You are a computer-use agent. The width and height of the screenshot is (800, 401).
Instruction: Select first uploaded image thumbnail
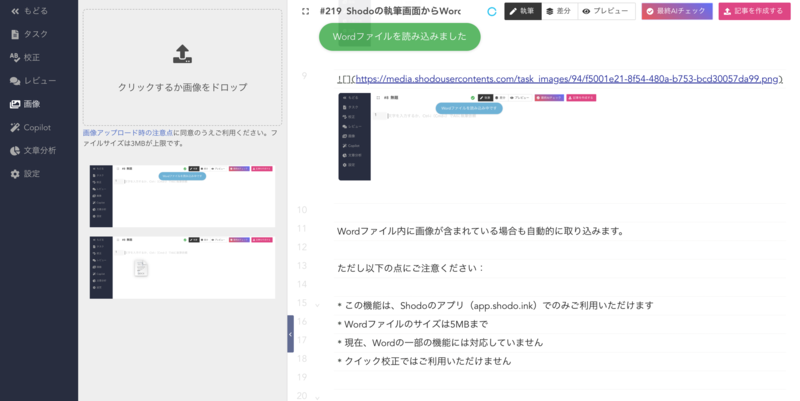[x=182, y=196]
